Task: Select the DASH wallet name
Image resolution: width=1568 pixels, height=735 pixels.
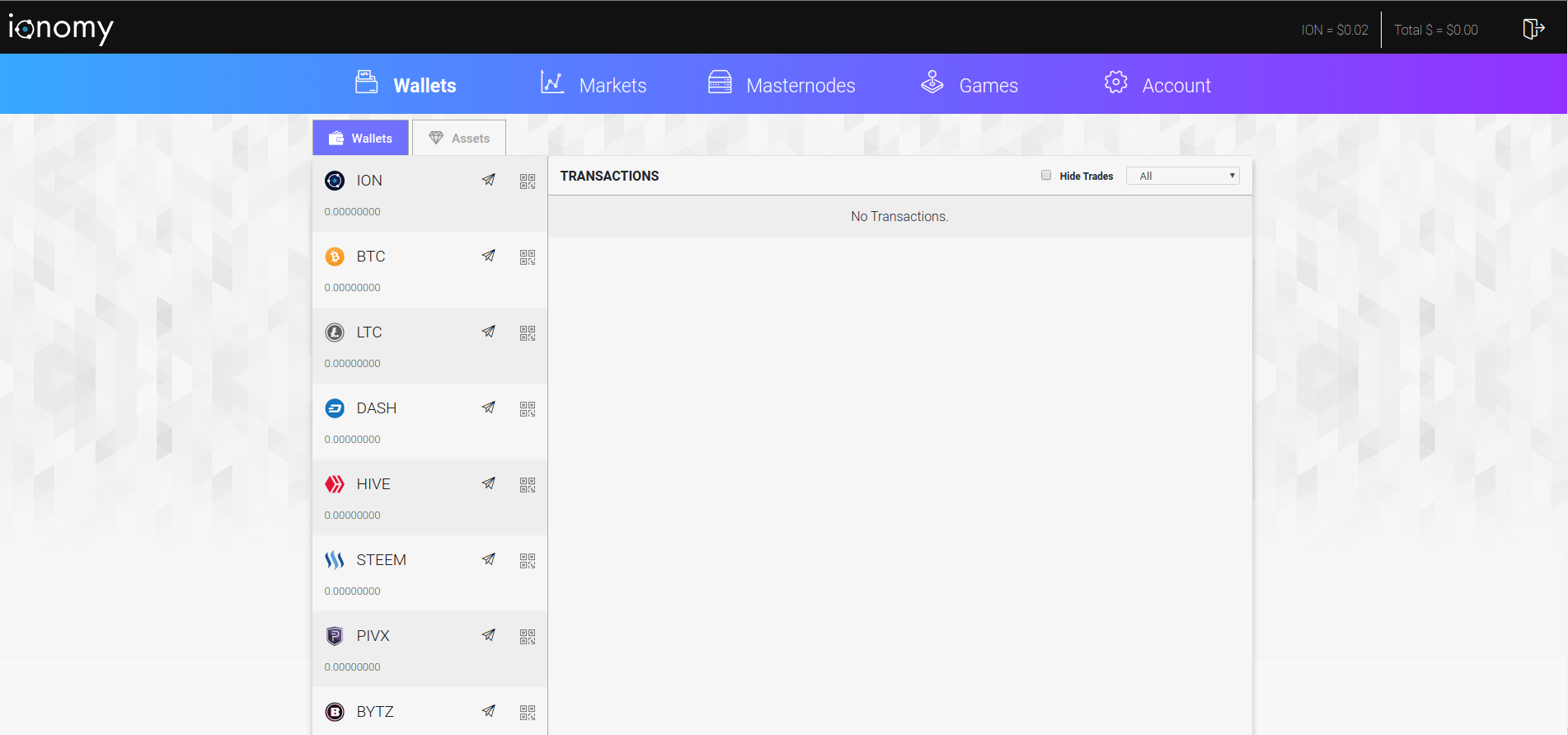Action: click(377, 408)
